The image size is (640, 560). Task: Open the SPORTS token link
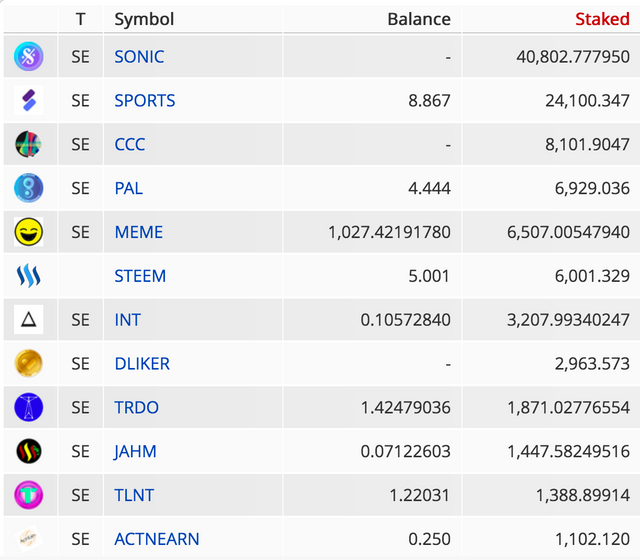(144, 100)
